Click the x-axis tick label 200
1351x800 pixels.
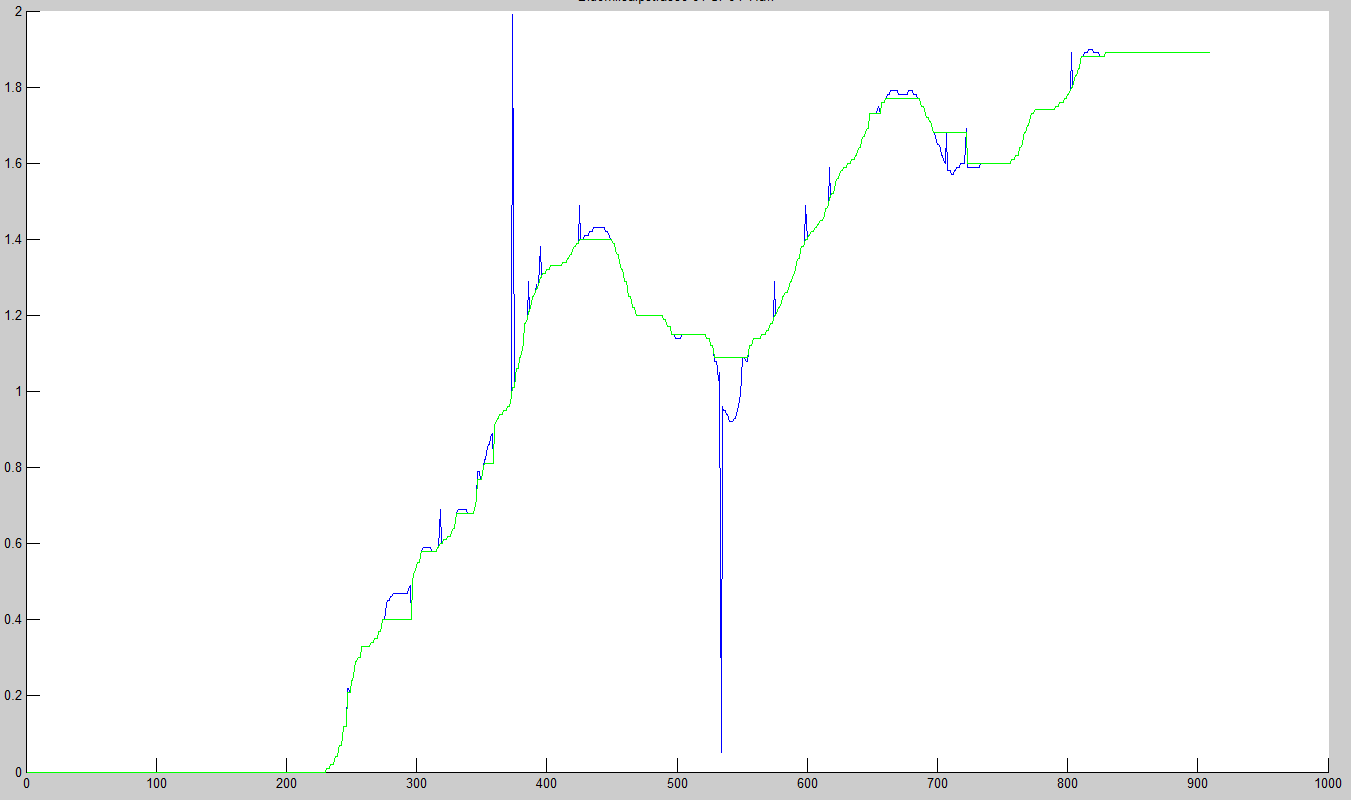286,785
